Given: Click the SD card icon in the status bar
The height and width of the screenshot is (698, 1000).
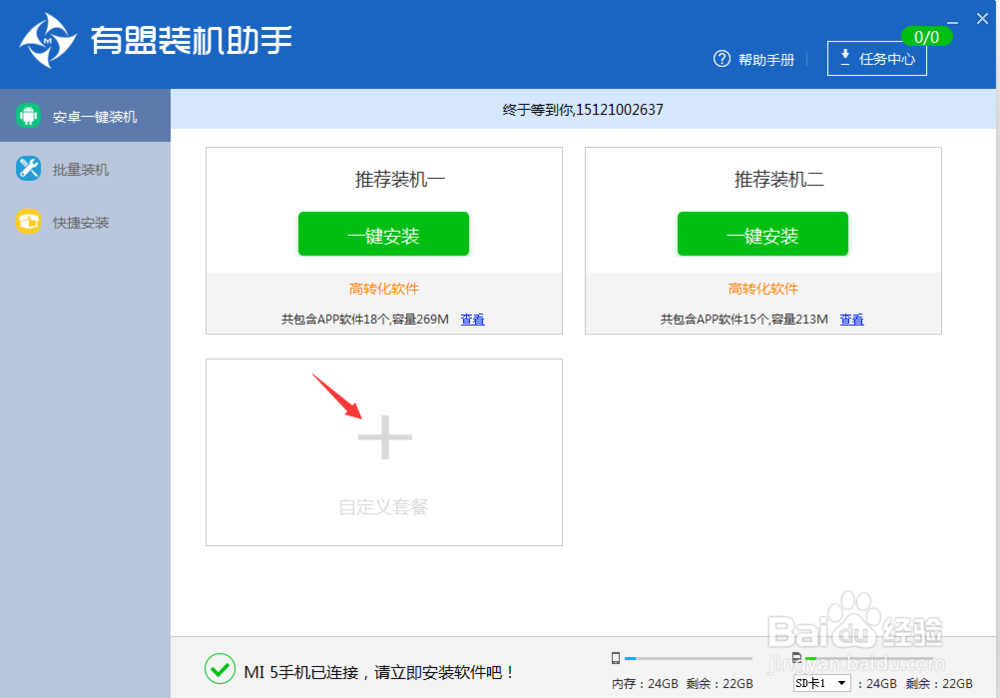Looking at the screenshot, I should (795, 658).
